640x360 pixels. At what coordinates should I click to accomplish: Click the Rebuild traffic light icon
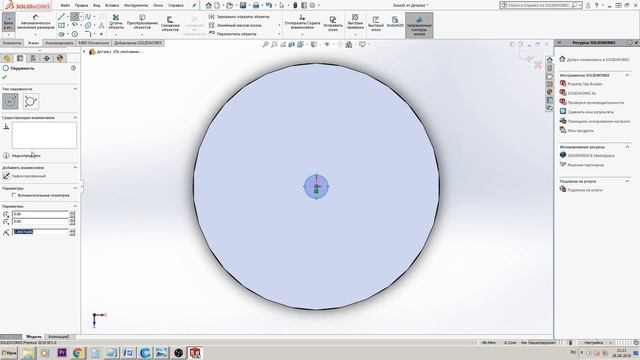(x=295, y=5)
